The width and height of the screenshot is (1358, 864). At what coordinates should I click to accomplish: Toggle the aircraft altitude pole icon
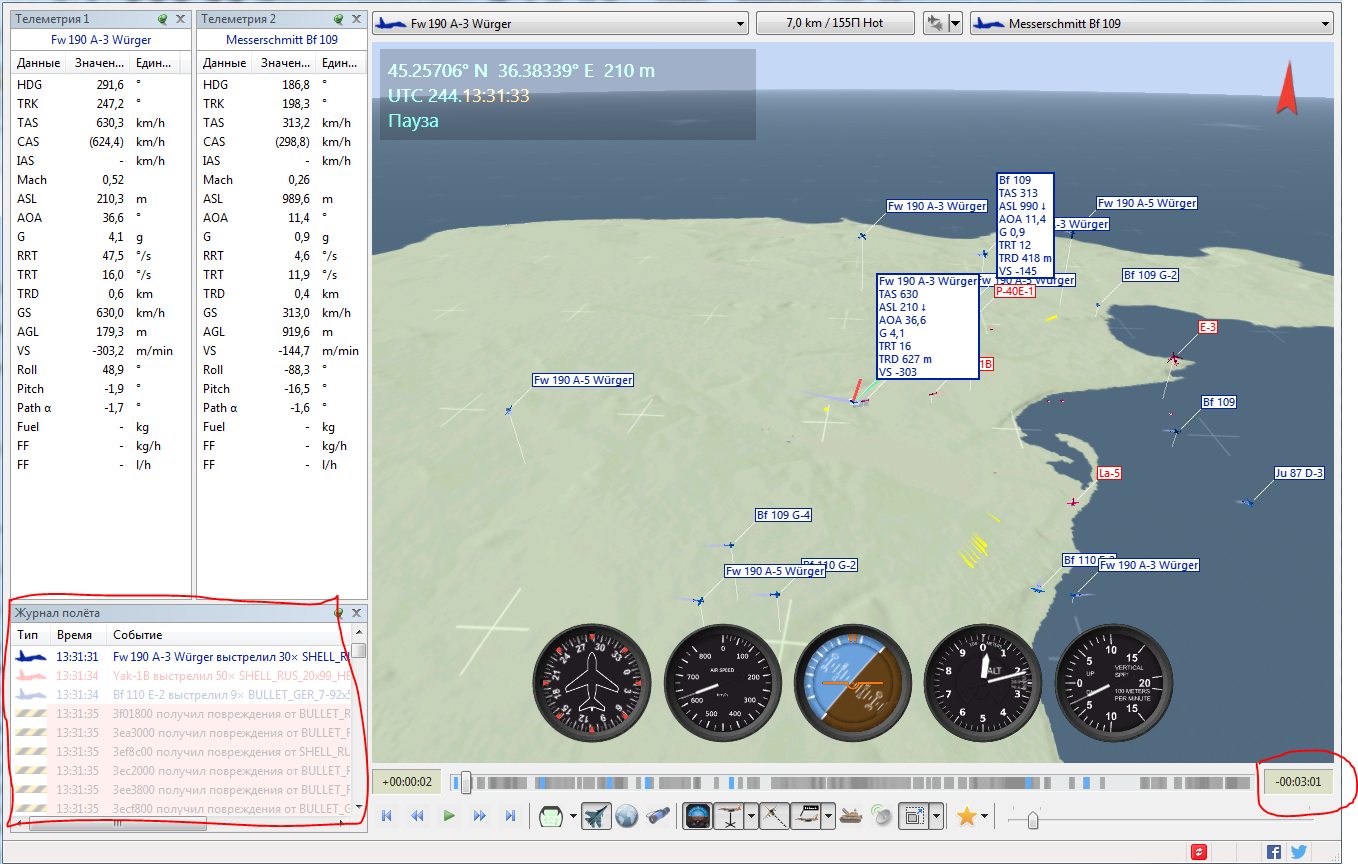click(x=727, y=816)
